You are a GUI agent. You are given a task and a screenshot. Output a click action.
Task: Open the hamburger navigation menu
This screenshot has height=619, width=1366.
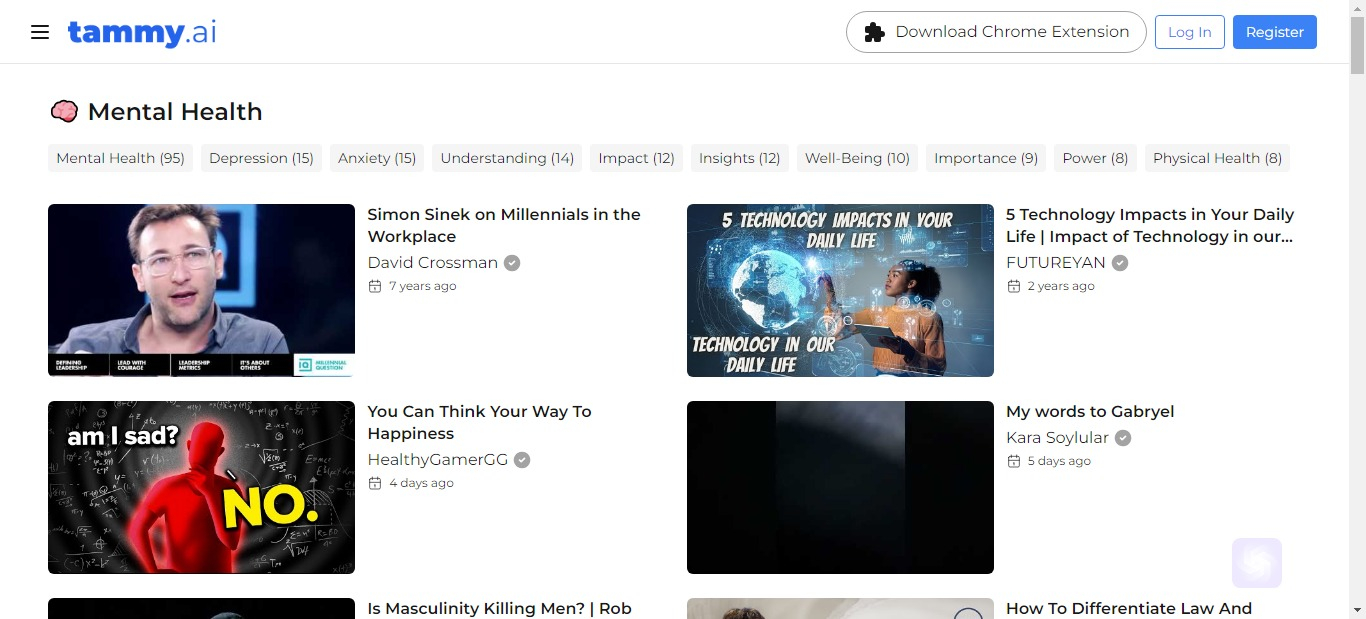pyautogui.click(x=40, y=32)
